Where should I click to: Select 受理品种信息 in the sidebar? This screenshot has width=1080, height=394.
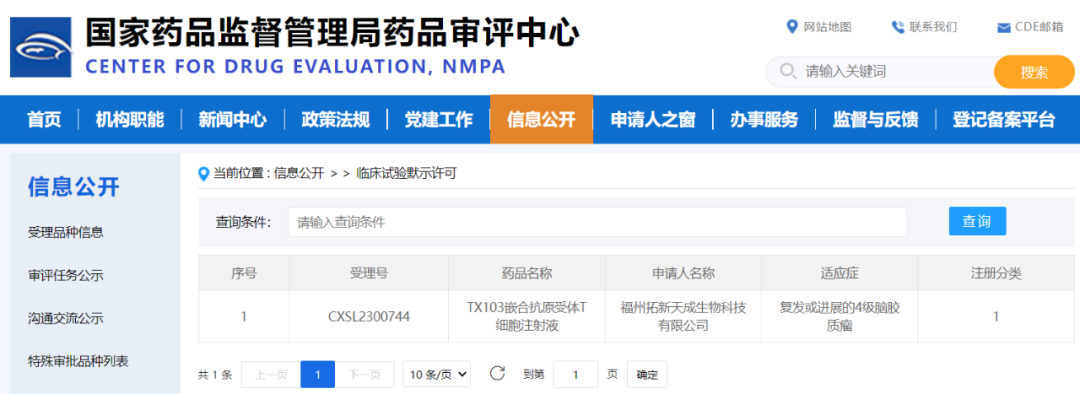pyautogui.click(x=65, y=232)
